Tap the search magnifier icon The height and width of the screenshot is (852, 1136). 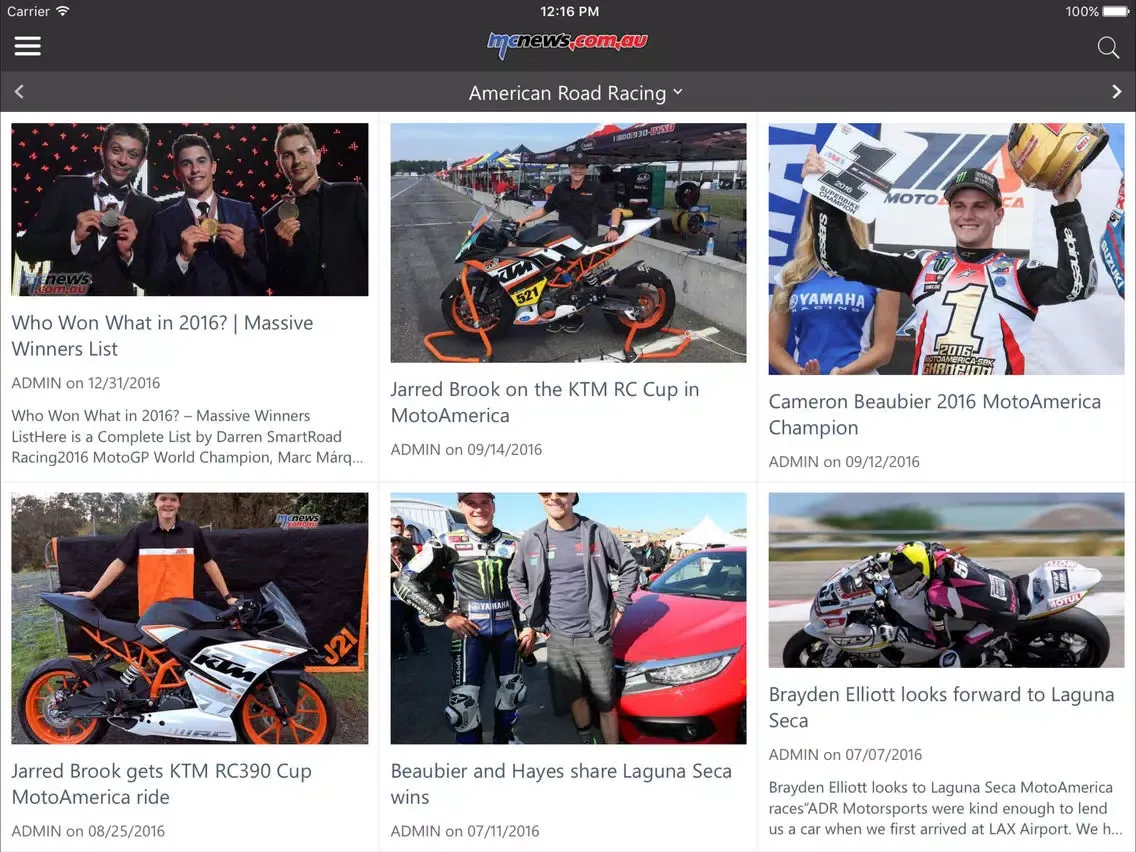click(1108, 47)
